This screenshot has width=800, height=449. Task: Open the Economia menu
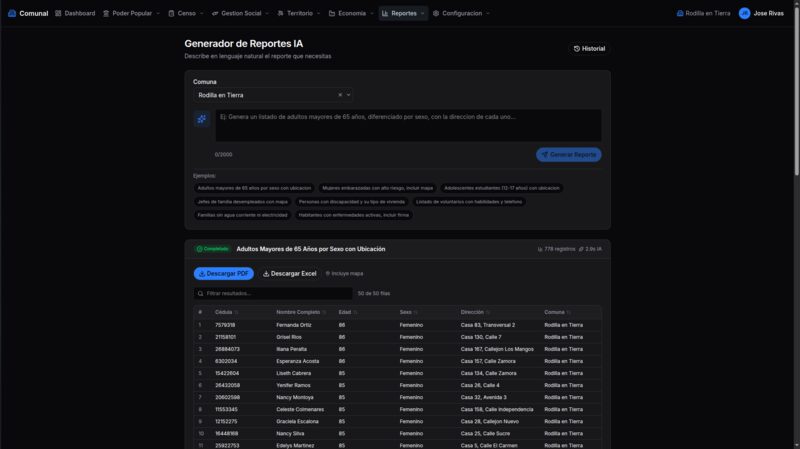point(351,13)
